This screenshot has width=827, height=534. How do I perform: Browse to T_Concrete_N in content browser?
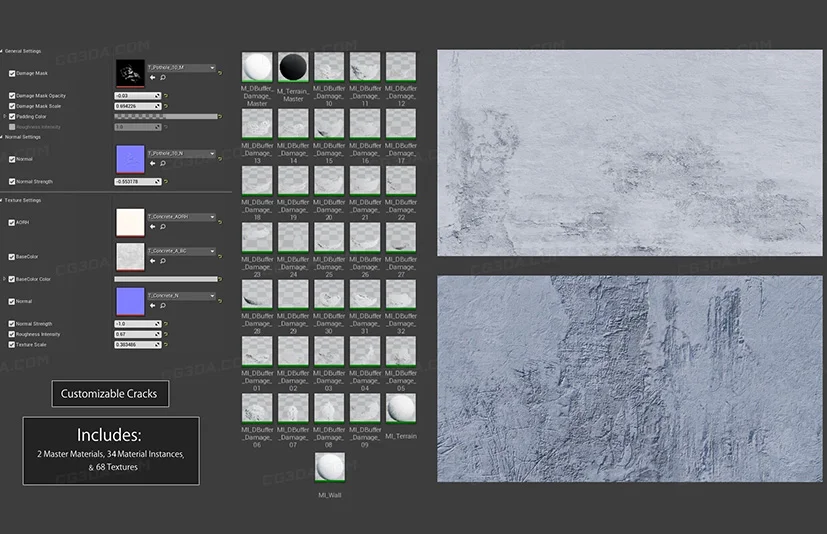pos(163,306)
